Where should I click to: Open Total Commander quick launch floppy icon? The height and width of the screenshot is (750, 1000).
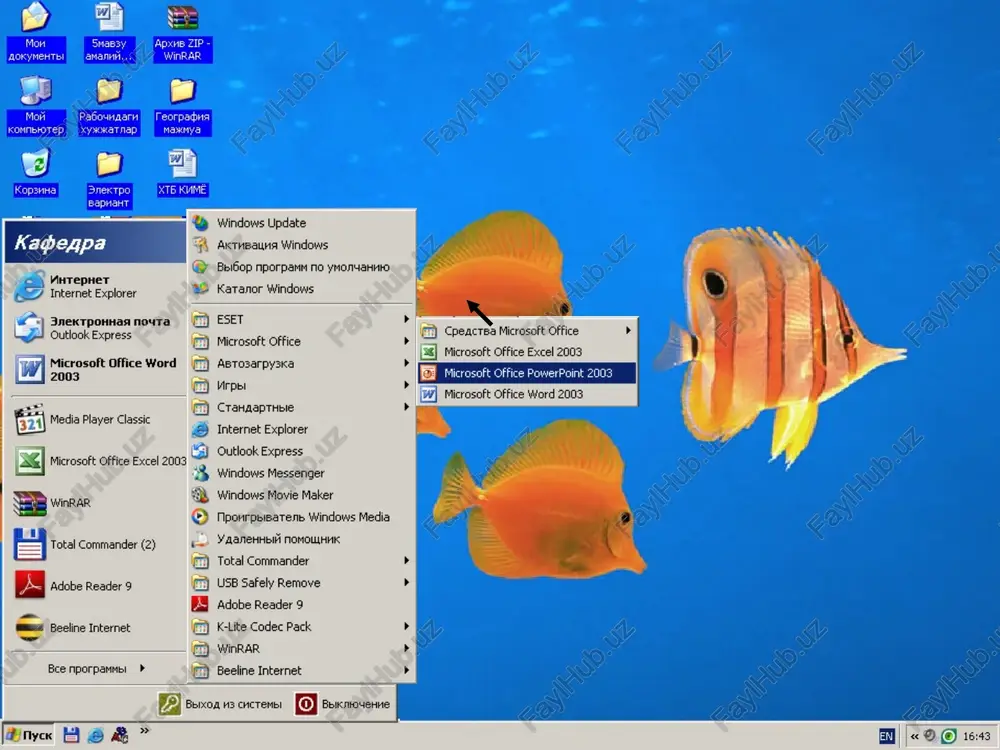tap(71, 735)
